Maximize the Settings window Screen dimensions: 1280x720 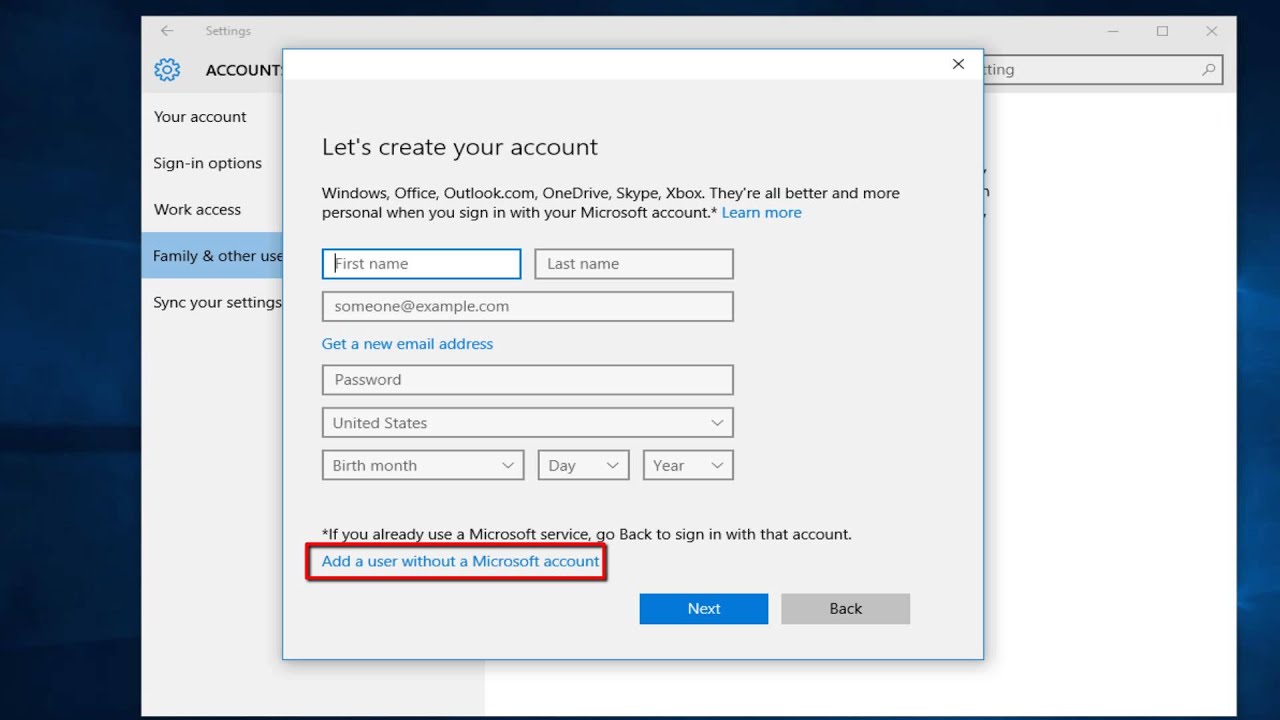(1162, 31)
